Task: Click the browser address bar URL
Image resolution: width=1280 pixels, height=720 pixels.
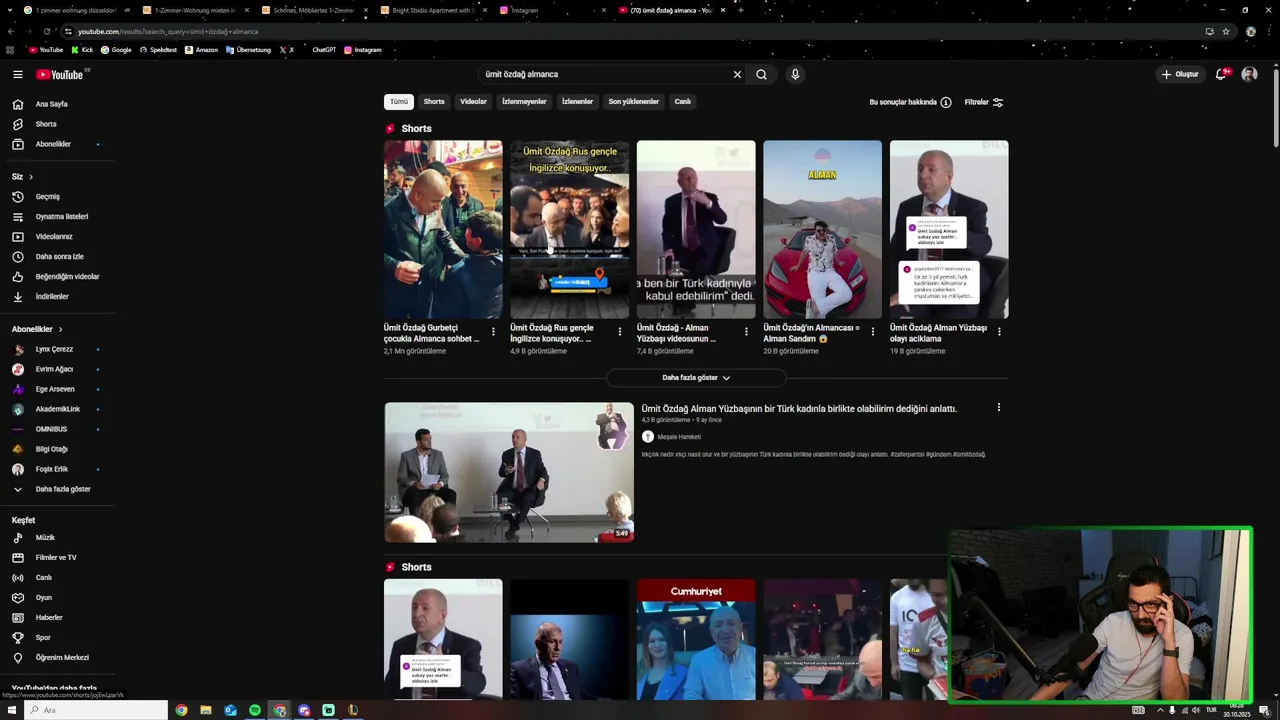Action: [x=168, y=31]
